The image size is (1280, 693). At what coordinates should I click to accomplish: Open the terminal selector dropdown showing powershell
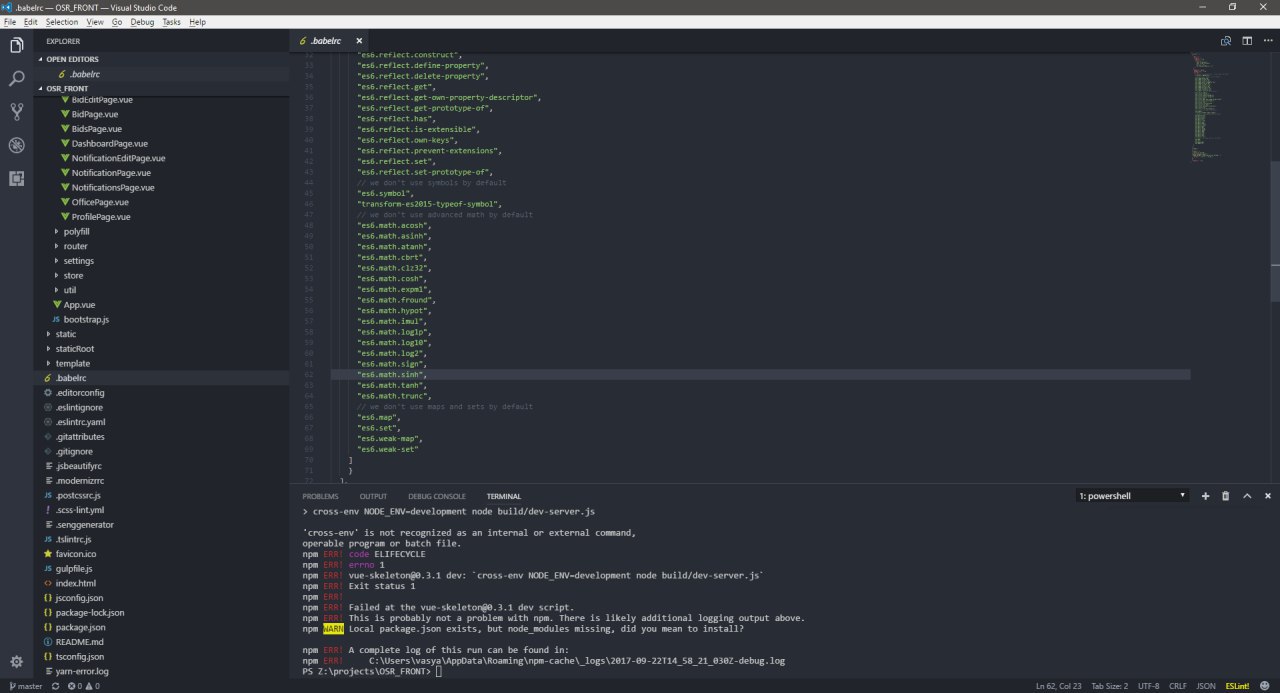tap(1132, 496)
